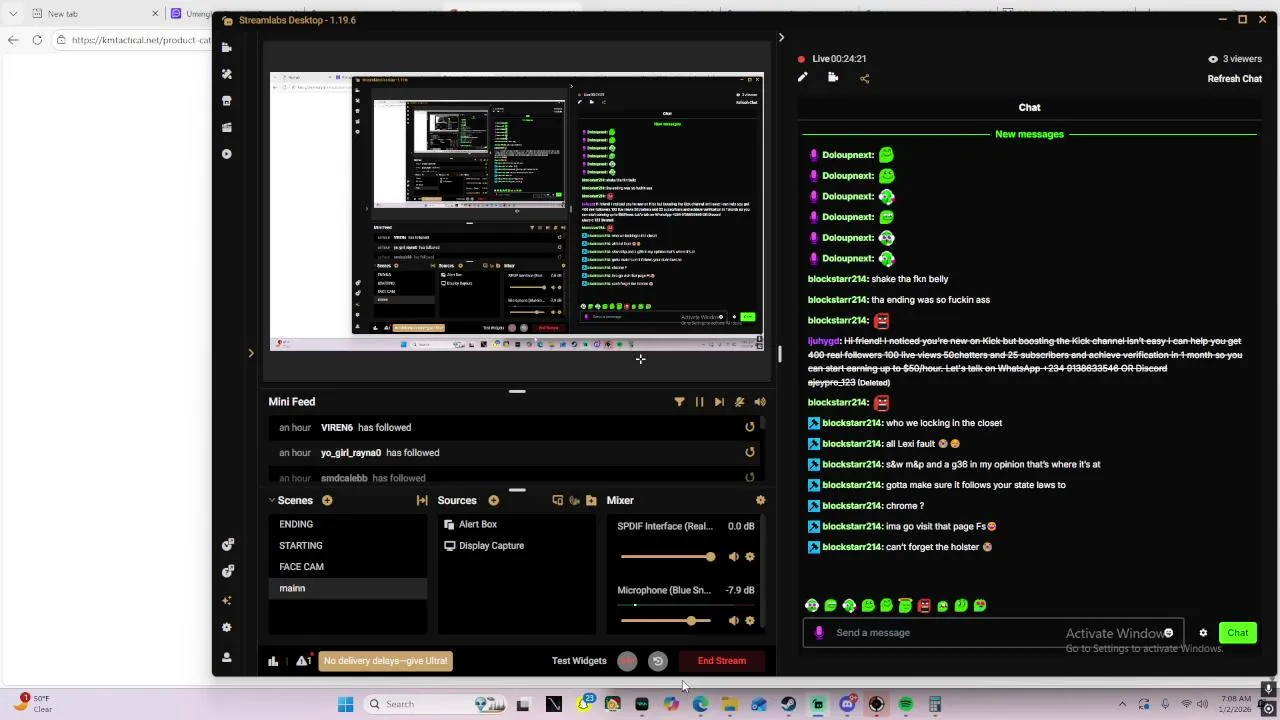Toggle the replay buffer button
This screenshot has height=720, width=1280.
[658, 661]
